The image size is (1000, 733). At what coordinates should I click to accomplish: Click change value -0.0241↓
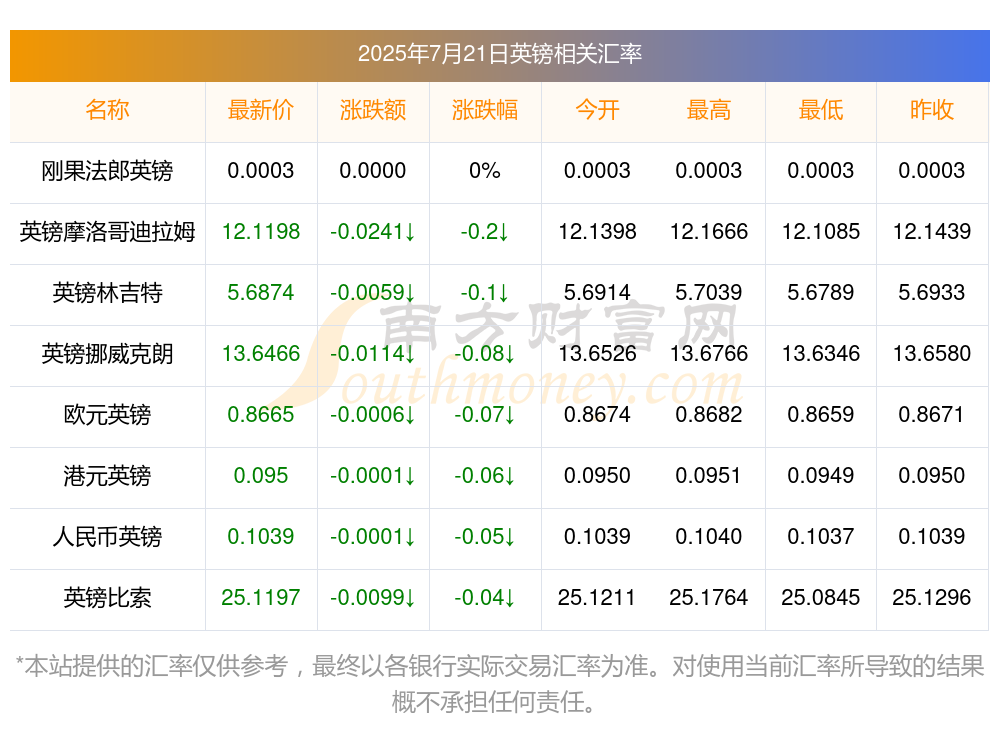coord(372,232)
